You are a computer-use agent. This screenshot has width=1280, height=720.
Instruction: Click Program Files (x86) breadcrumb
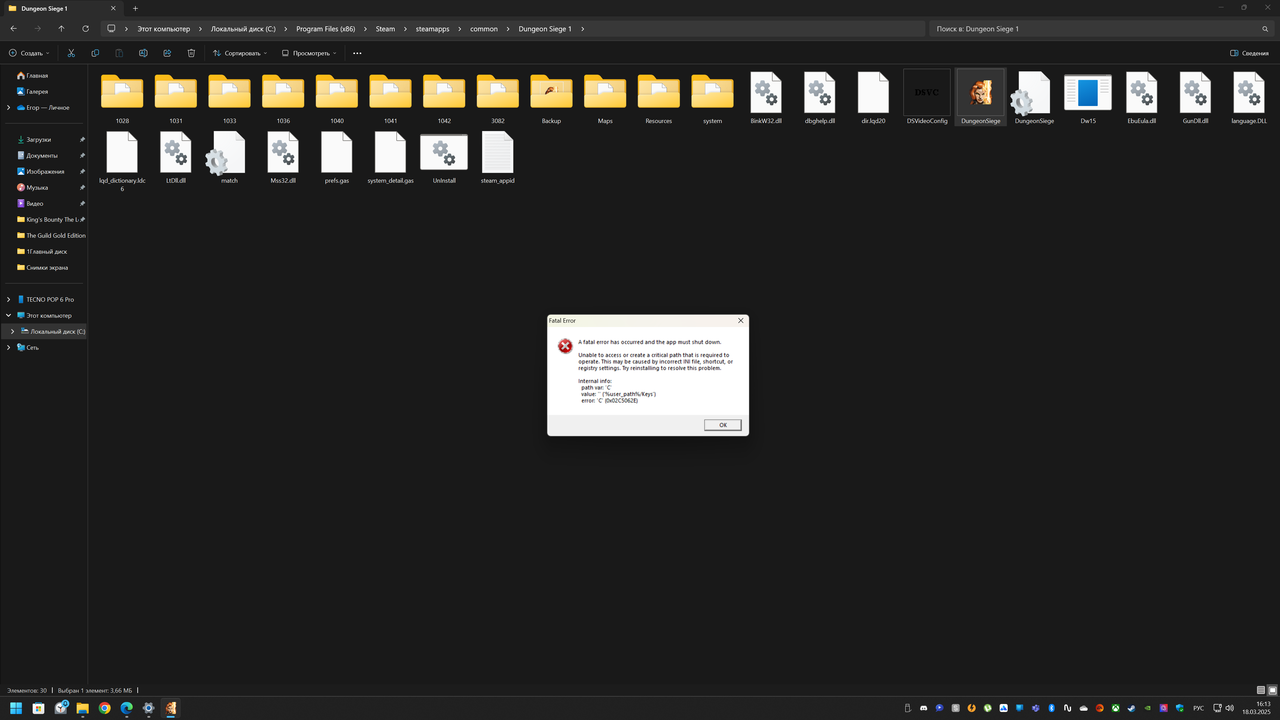coord(325,29)
